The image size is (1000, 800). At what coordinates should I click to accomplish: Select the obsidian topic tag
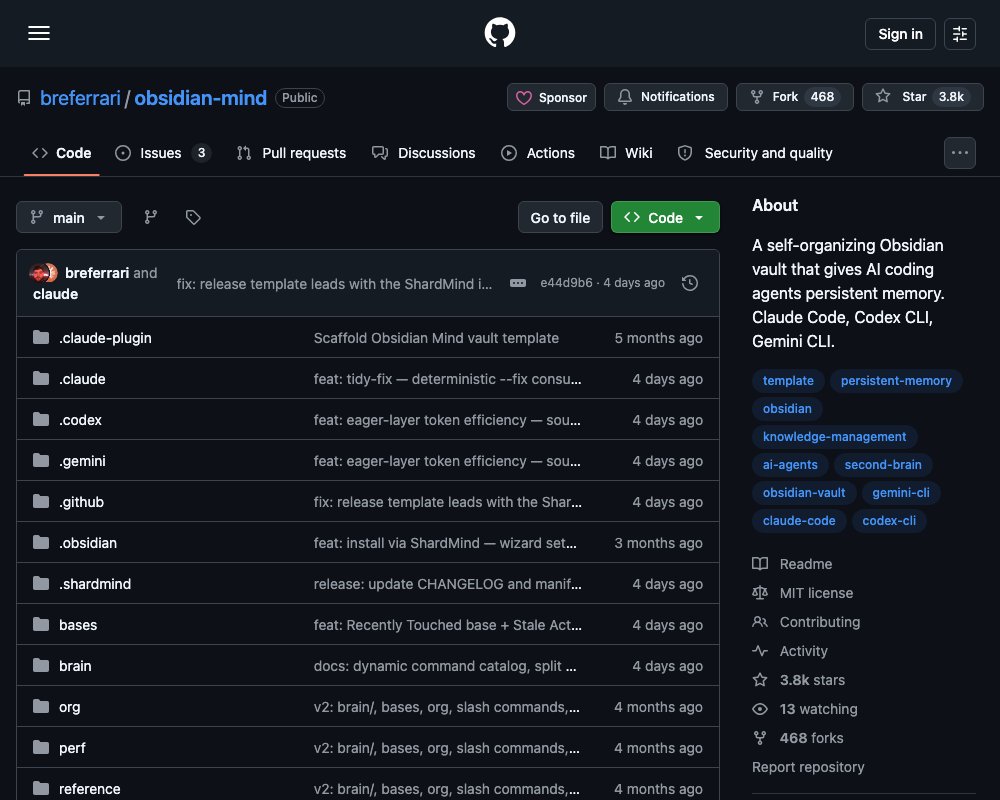tap(787, 409)
